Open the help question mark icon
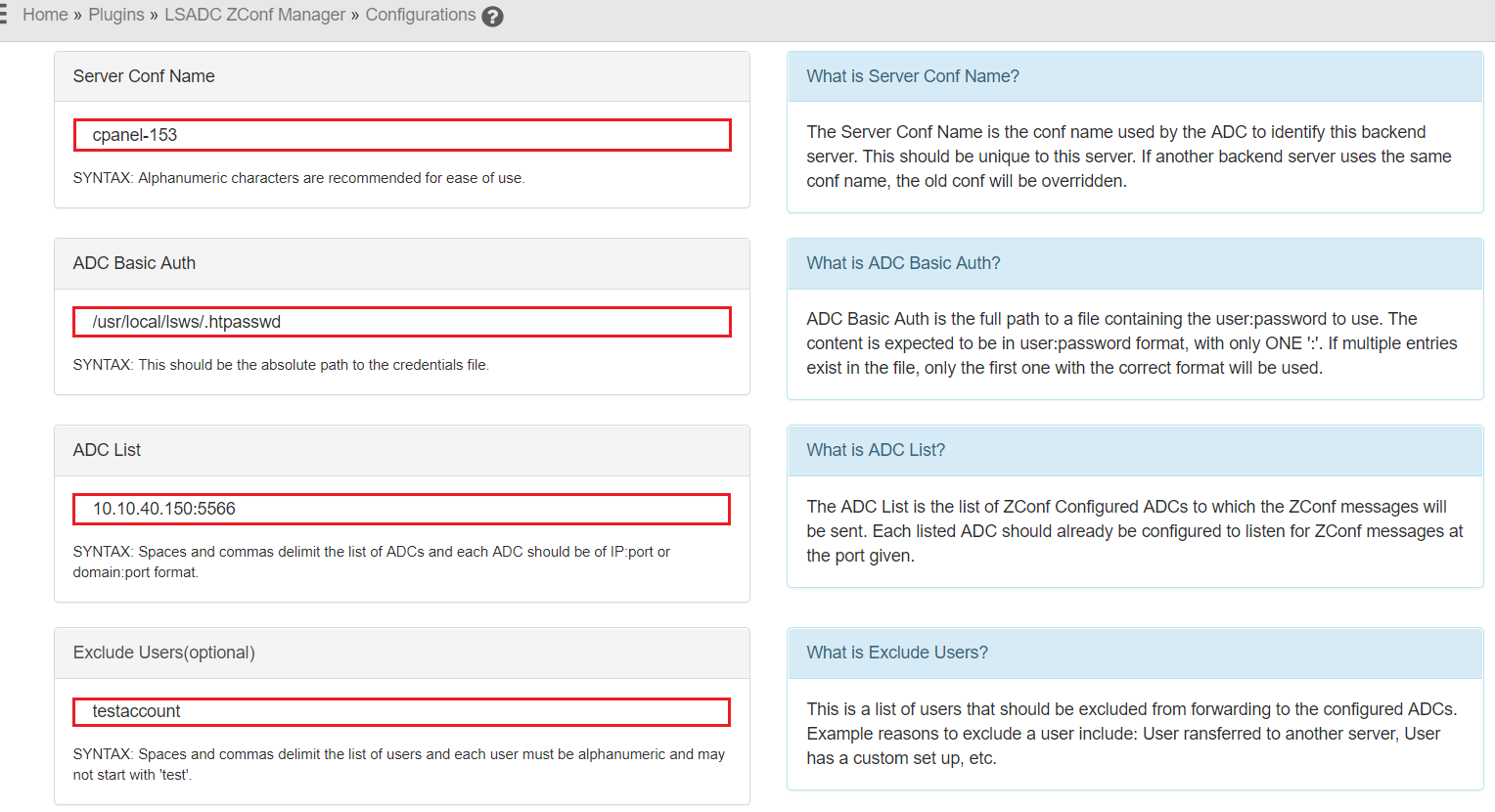 pyautogui.click(x=493, y=17)
